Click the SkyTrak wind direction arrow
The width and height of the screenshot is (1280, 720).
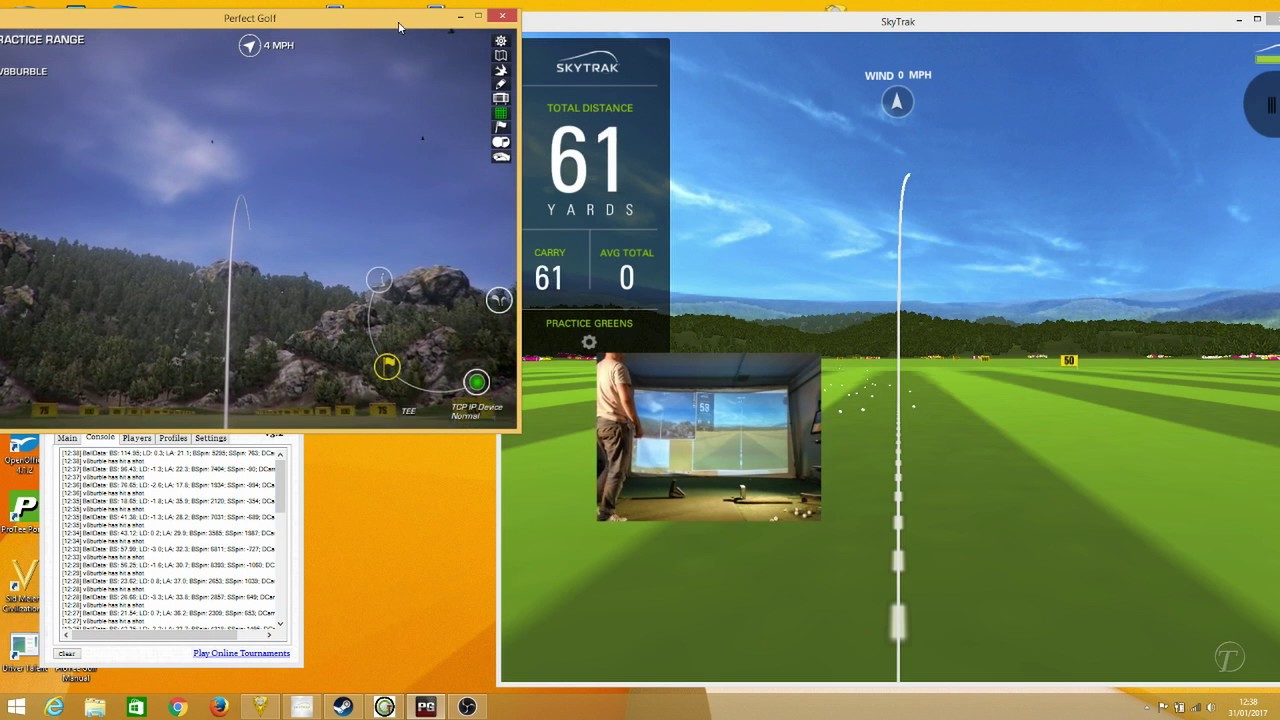coord(897,101)
